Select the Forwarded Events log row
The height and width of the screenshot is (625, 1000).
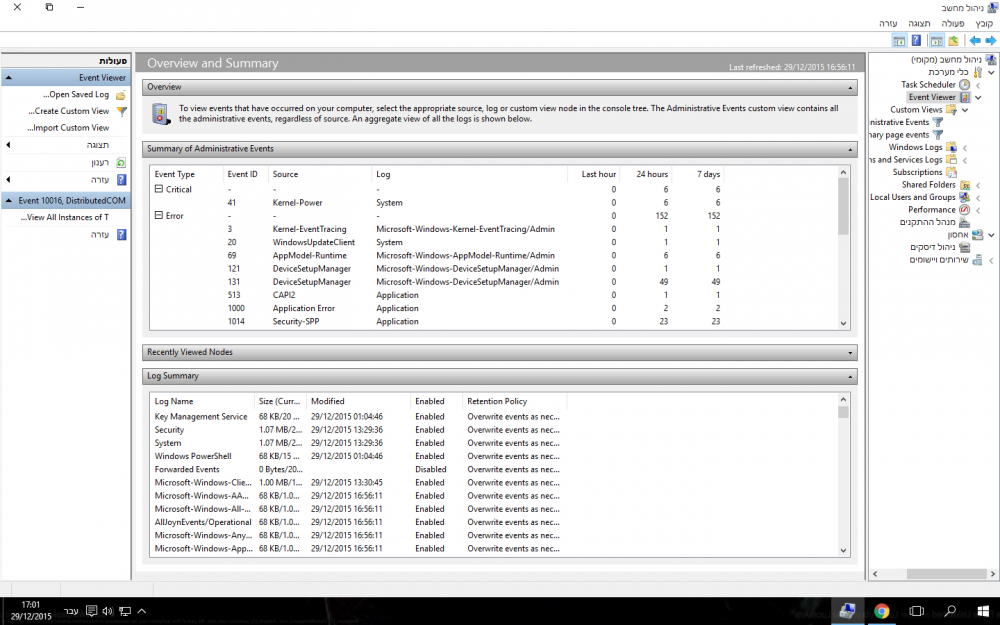pos(358,469)
